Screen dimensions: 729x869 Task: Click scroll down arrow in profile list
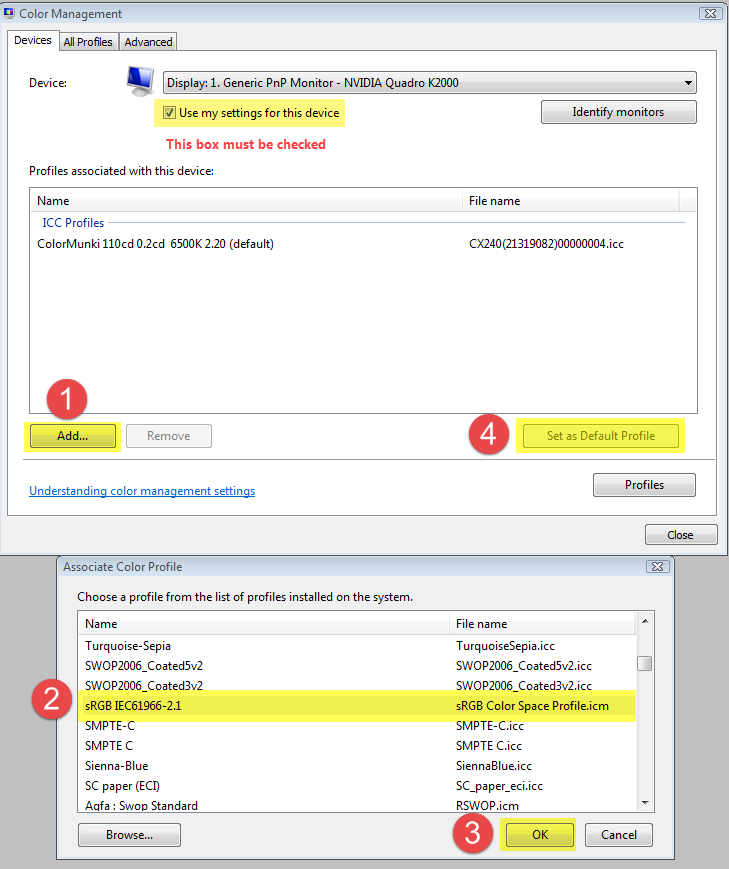click(645, 802)
